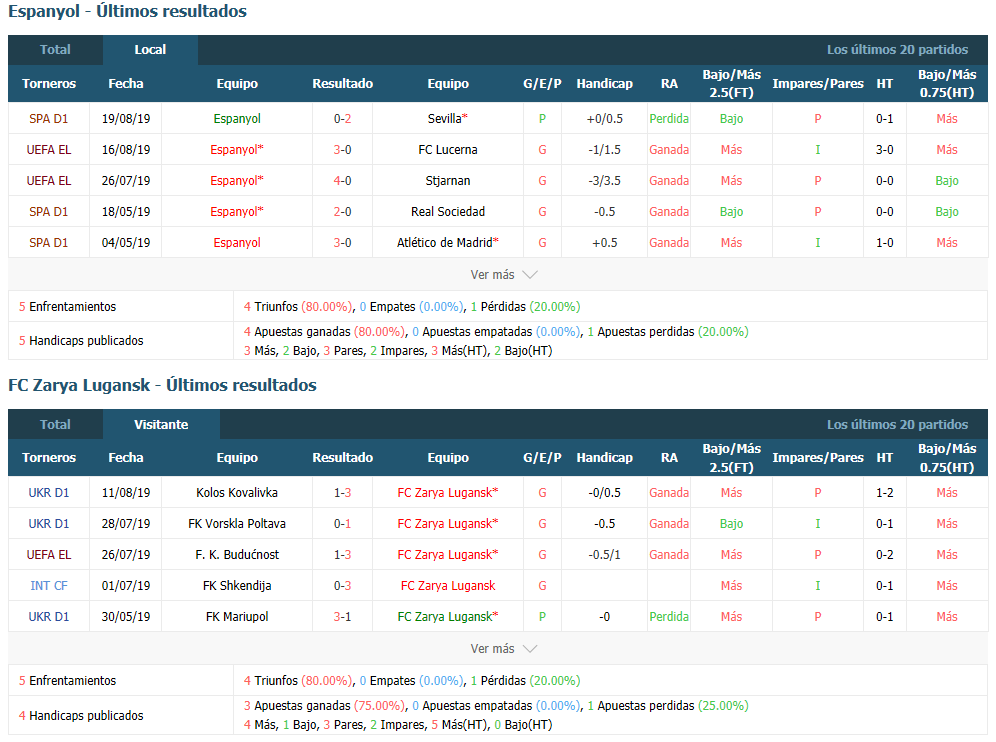Screen dimensions: 996x742
Task: Open the 3-1 result at FK Mariupol
Action: pos(342,617)
